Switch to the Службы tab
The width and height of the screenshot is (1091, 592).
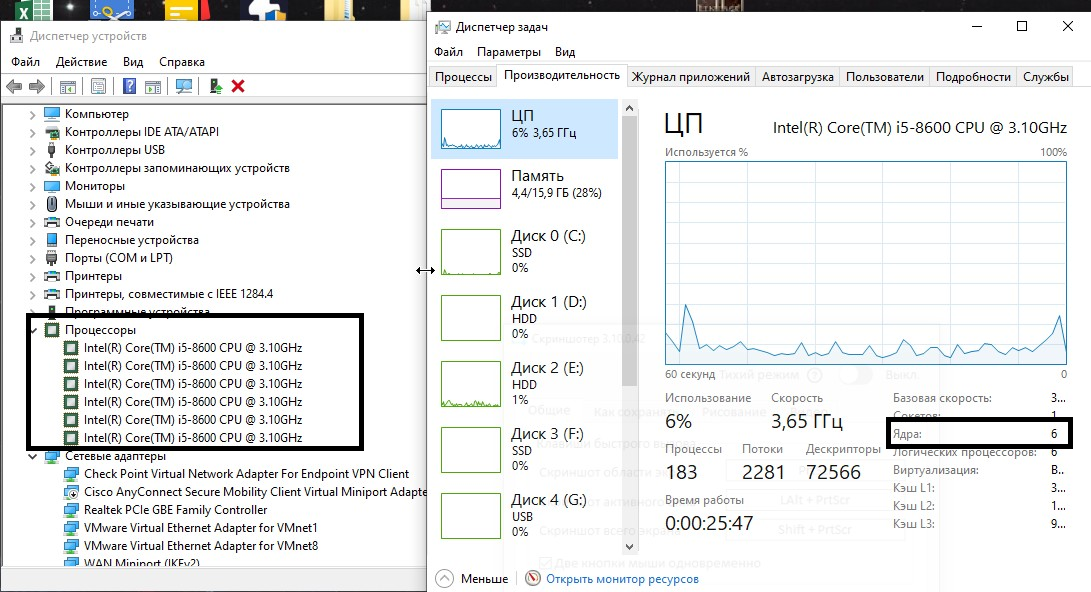pos(1045,77)
